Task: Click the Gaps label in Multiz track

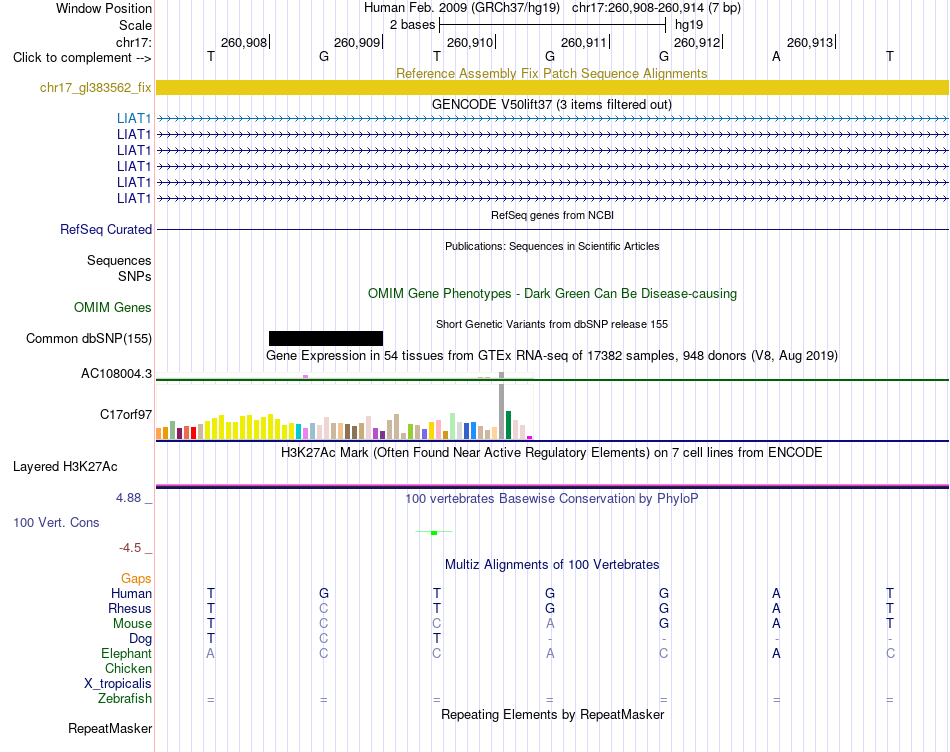Action: pos(136,579)
